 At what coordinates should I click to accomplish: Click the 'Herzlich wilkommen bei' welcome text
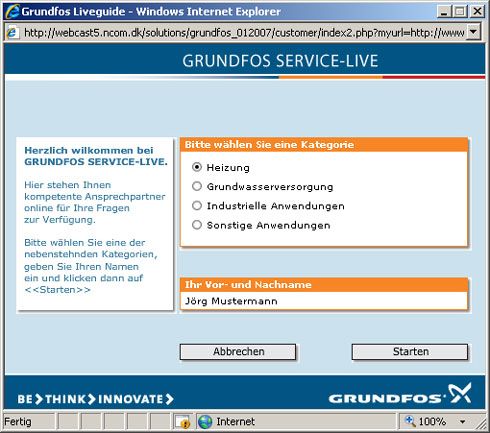click(x=89, y=150)
